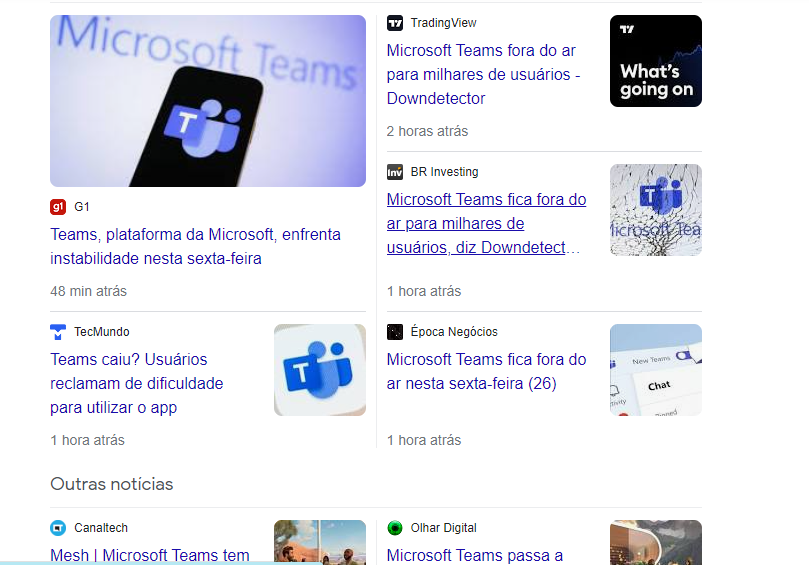Open Olhar Digital headline "Microsoft Teams passa a"
Screen dimensions: 809x565
click(475, 555)
